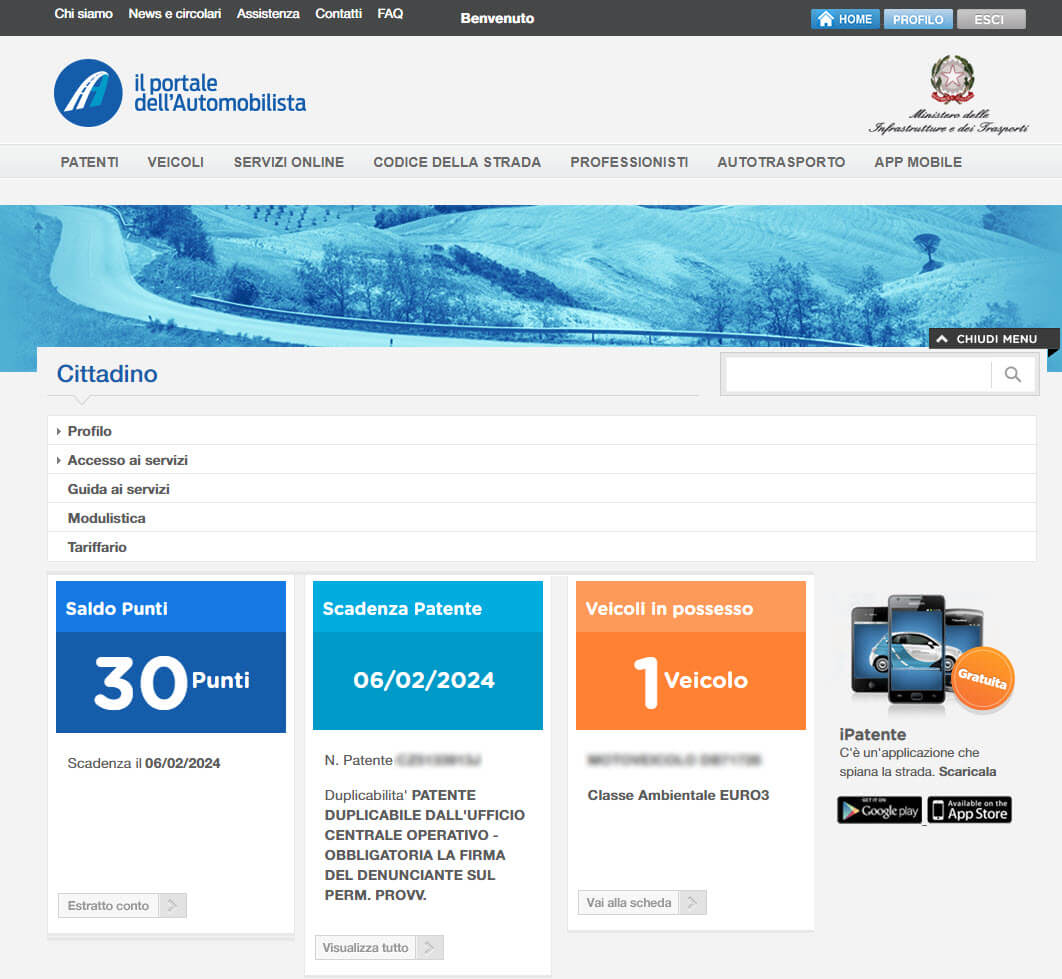This screenshot has height=979, width=1062.
Task: Click the Ministero delle Infrastrutture emblem
Action: 952,79
